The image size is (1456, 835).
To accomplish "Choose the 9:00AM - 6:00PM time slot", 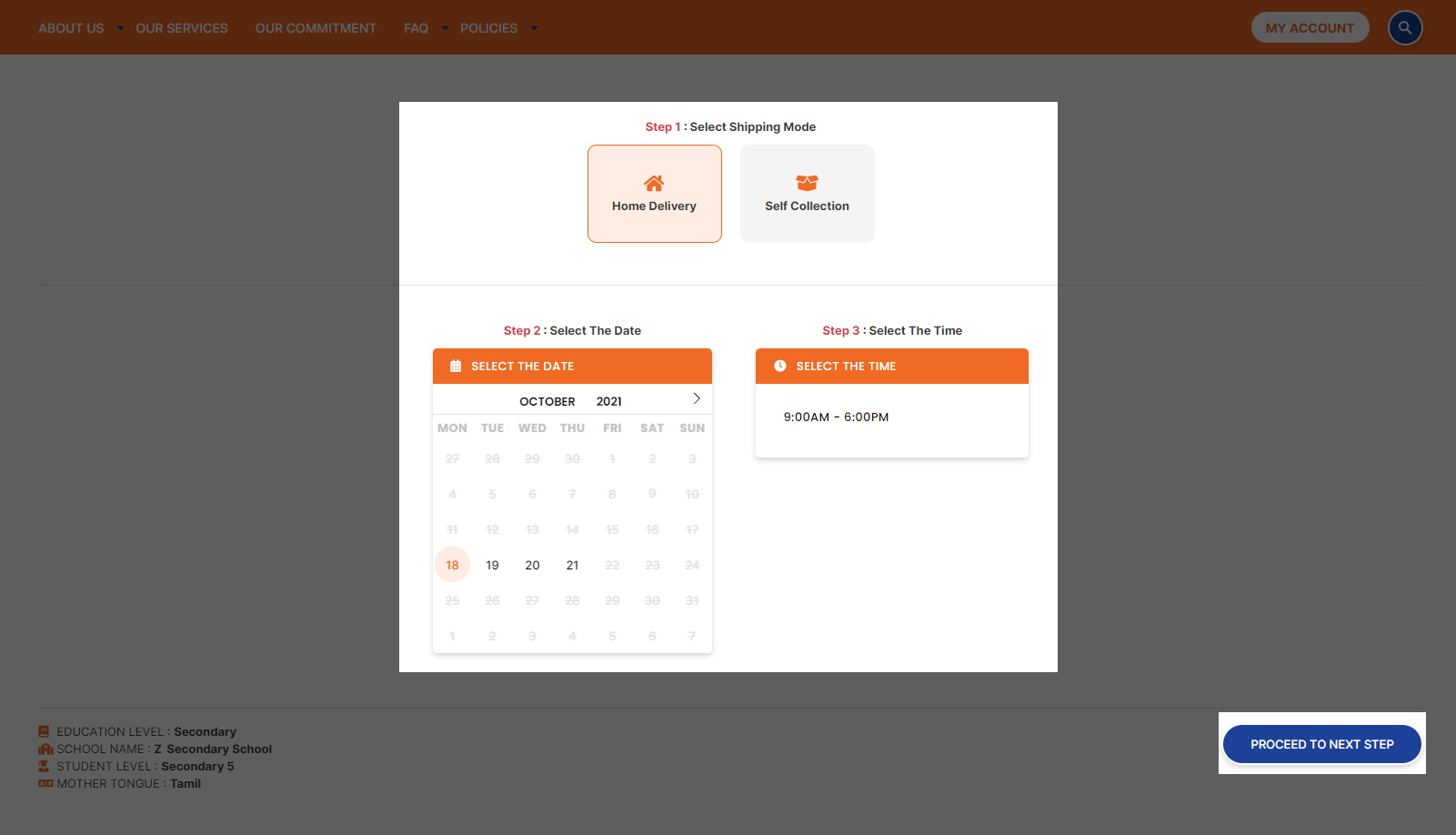I will tap(836, 417).
